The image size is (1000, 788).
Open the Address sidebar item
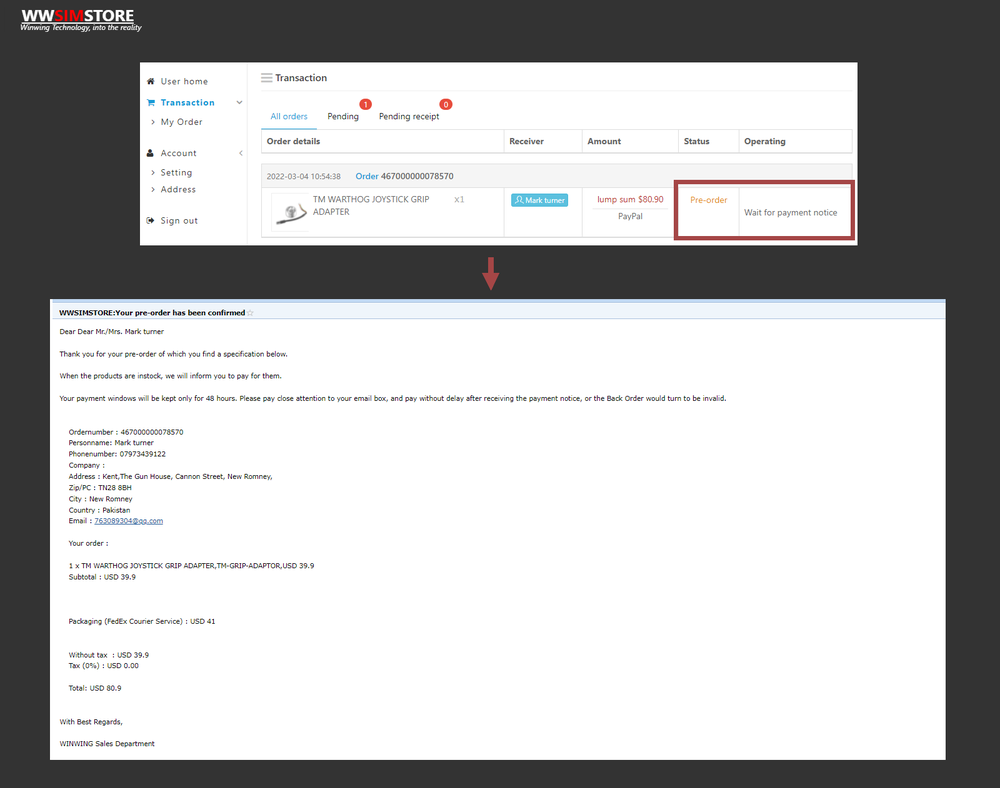178,189
